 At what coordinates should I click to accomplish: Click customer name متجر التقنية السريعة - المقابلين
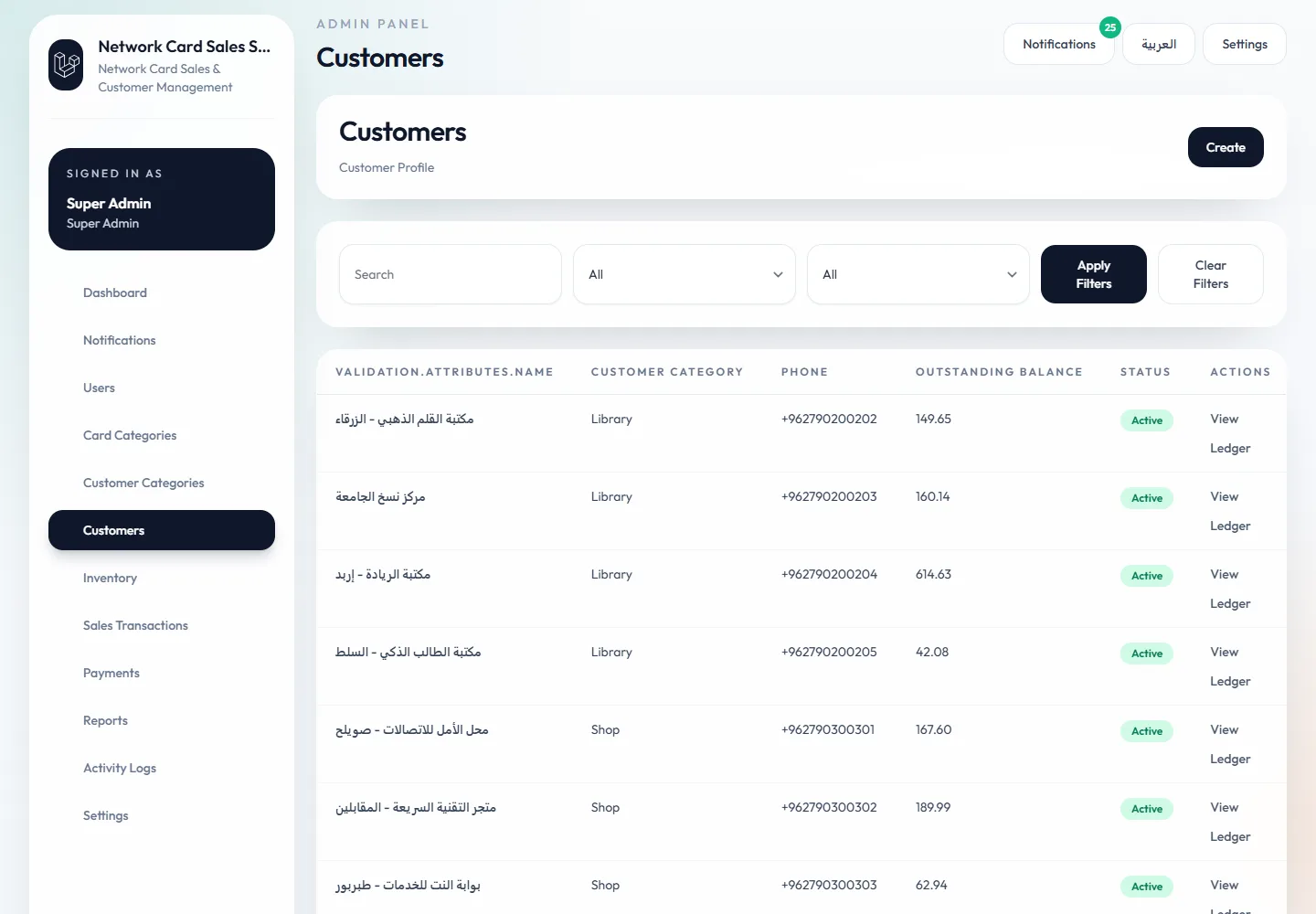[416, 807]
